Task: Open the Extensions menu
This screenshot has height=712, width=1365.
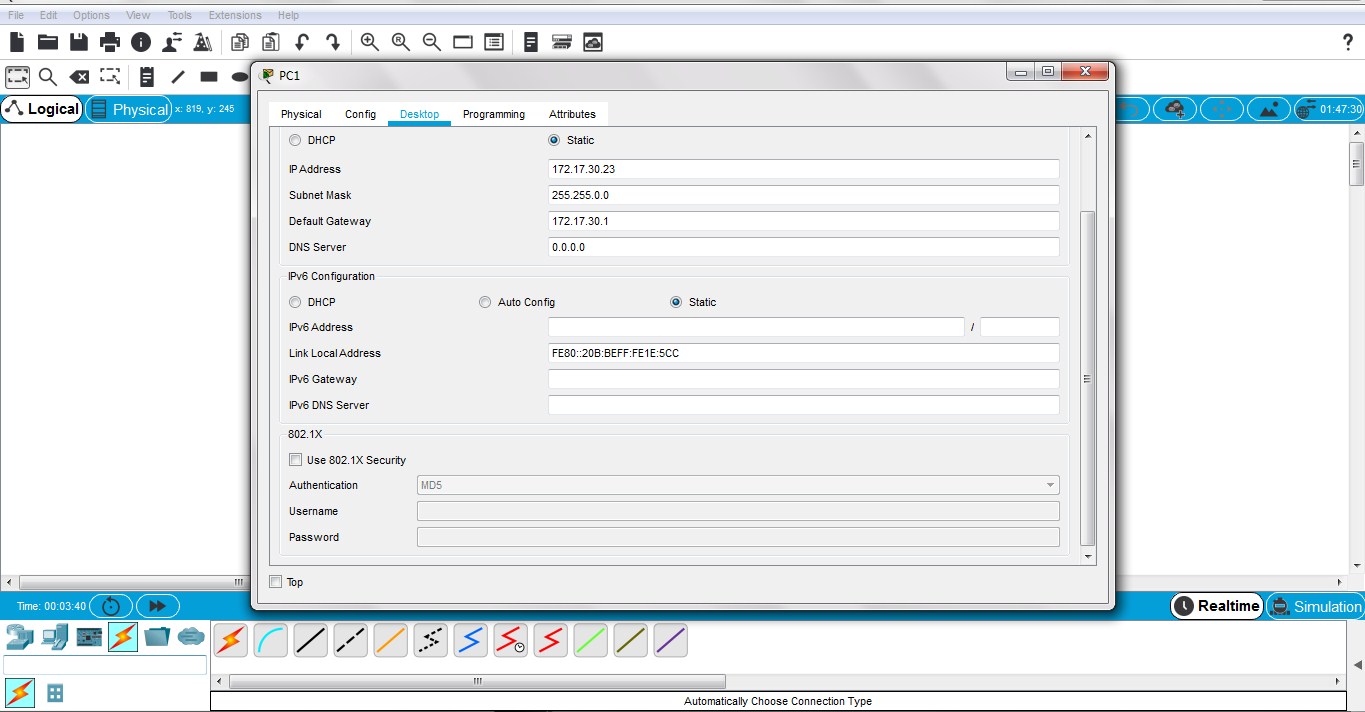Action: (235, 15)
